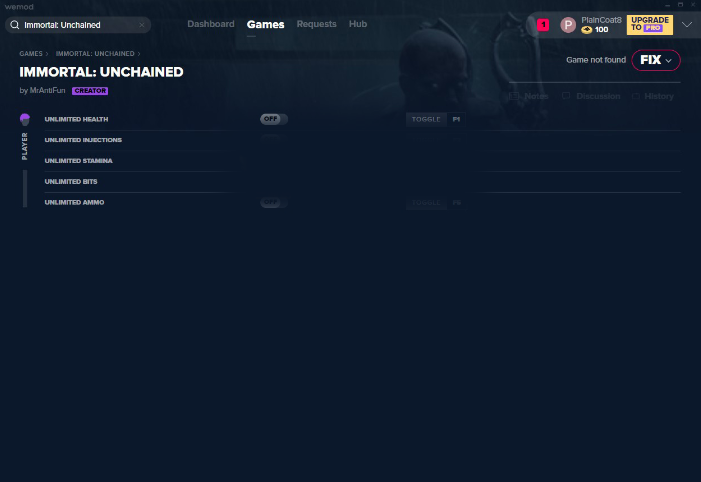
Task: Click the IMMORTAL: UNCHAINED page title
Action: point(101,72)
